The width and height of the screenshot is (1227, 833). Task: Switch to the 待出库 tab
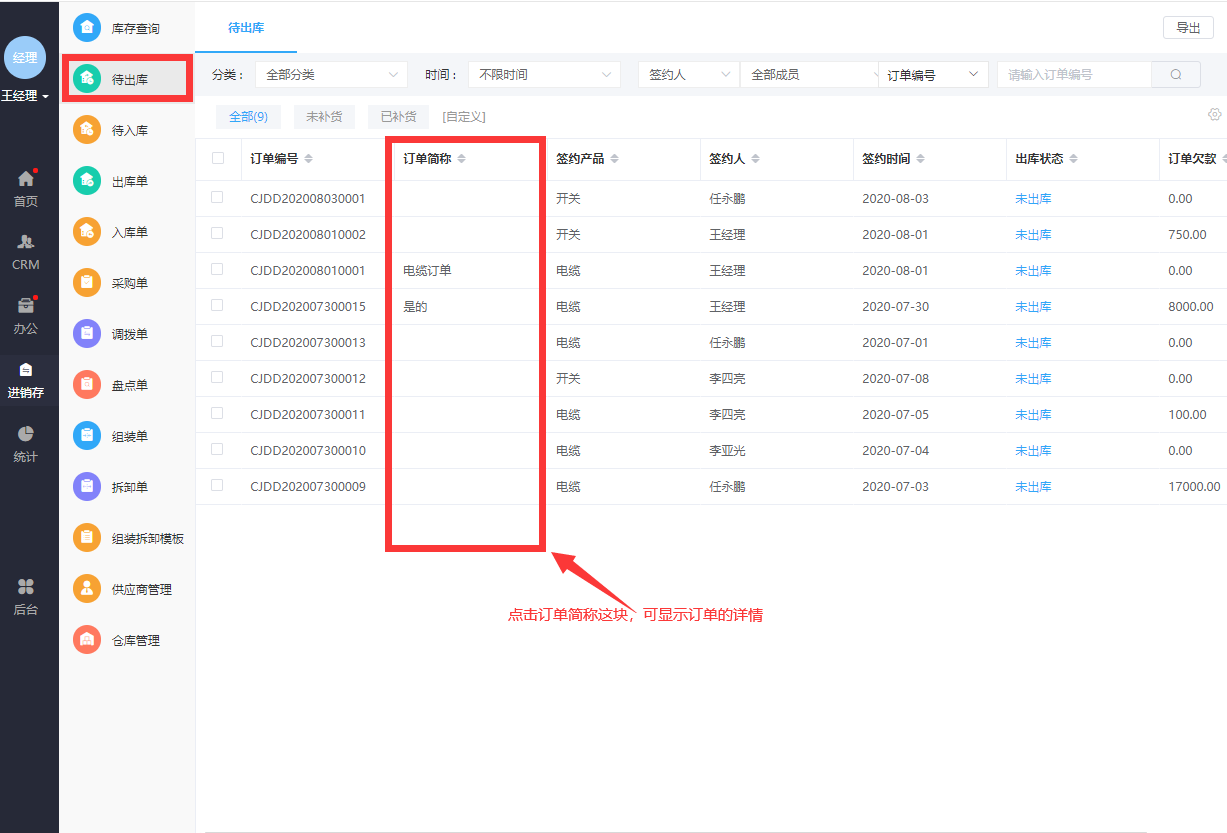click(246, 28)
